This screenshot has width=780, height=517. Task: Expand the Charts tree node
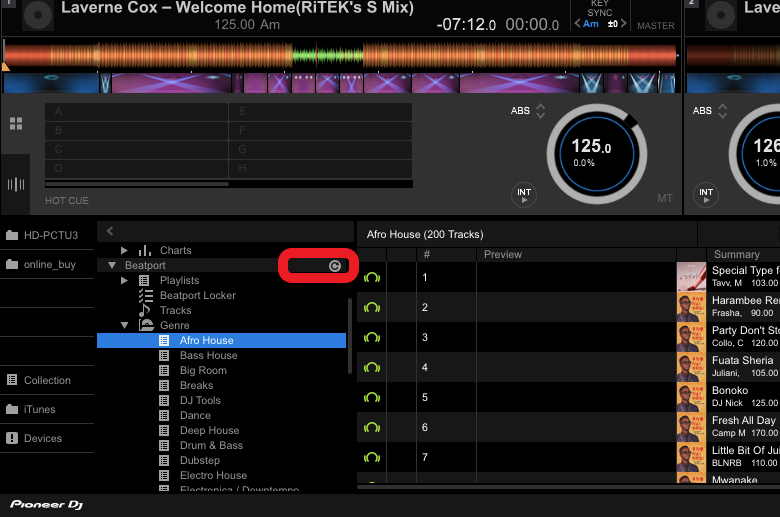124,250
